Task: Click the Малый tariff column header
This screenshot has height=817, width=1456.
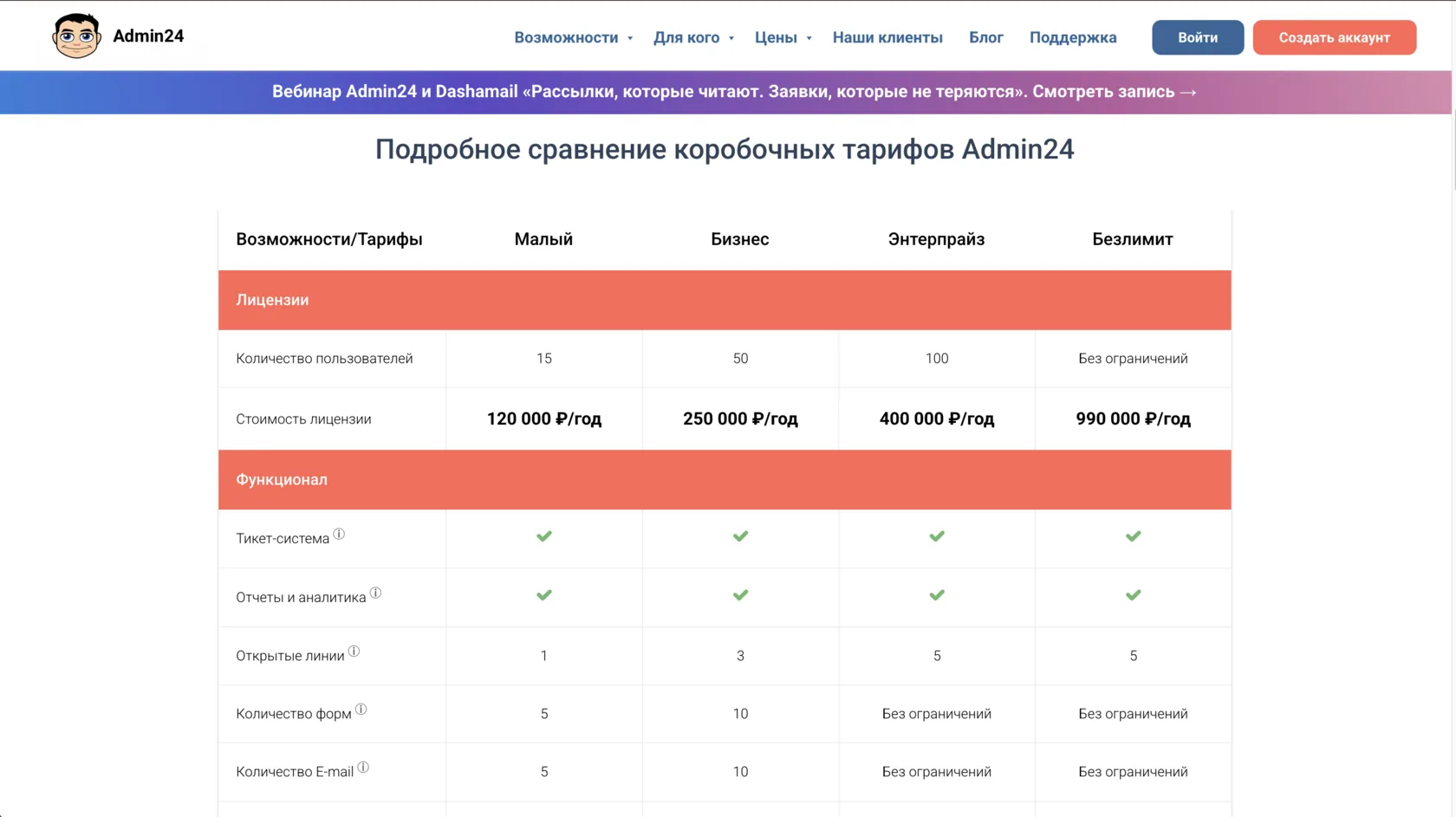Action: pos(543,239)
